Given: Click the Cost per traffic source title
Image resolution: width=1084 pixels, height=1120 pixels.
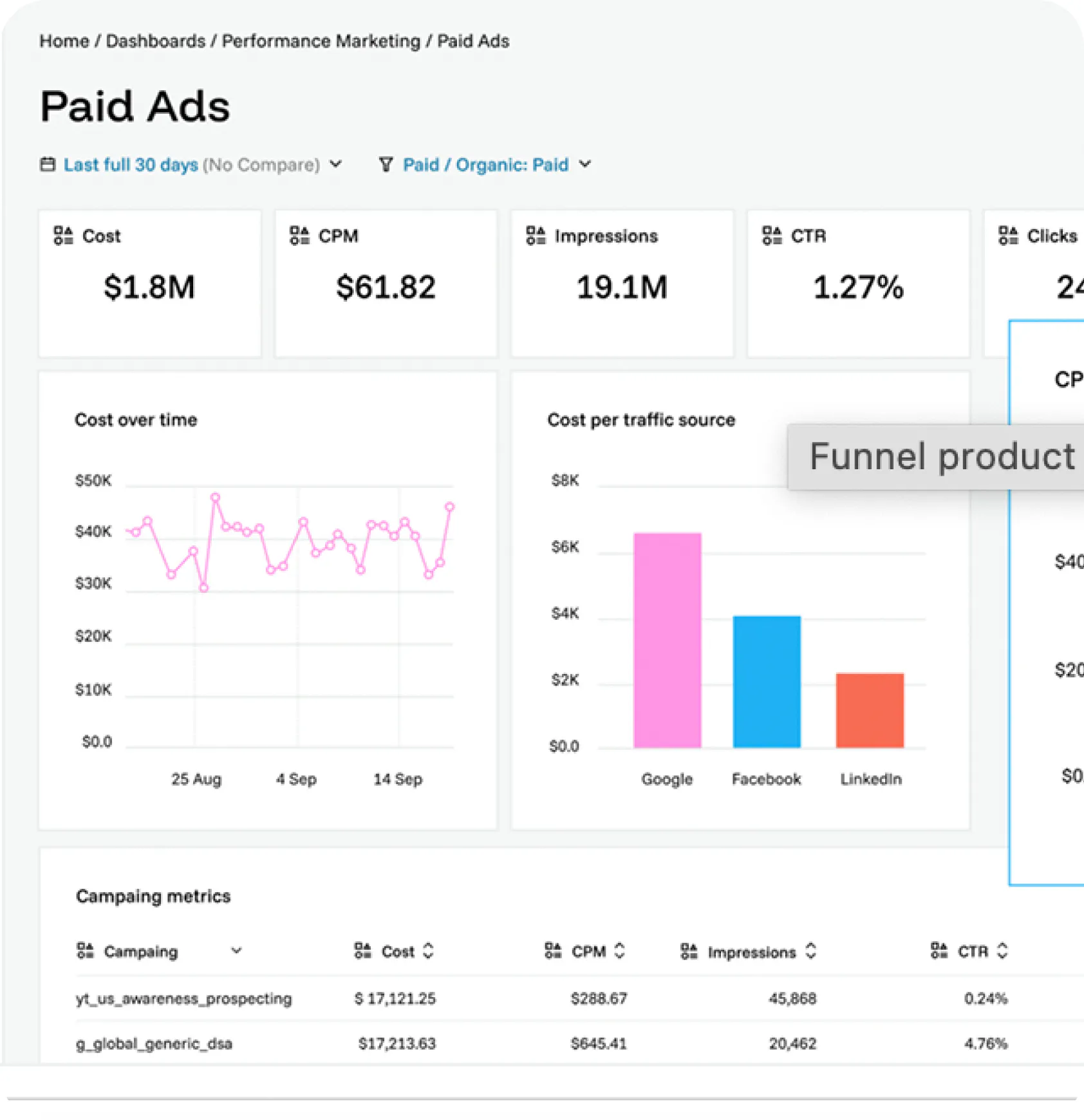Looking at the screenshot, I should tap(641, 420).
